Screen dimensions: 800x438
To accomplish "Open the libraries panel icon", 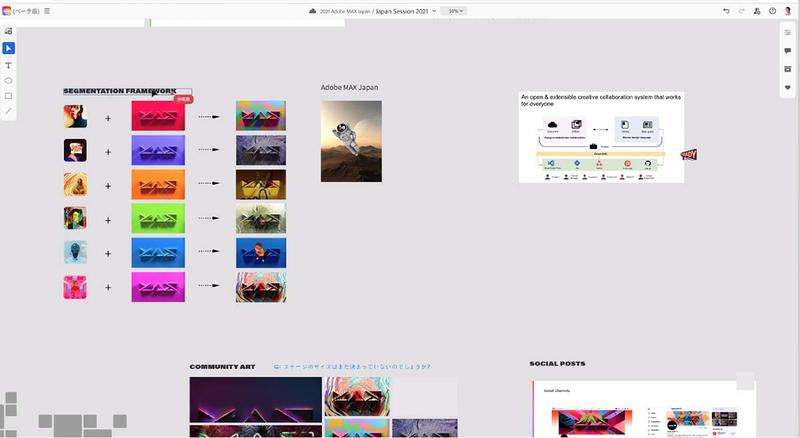I will coord(788,69).
